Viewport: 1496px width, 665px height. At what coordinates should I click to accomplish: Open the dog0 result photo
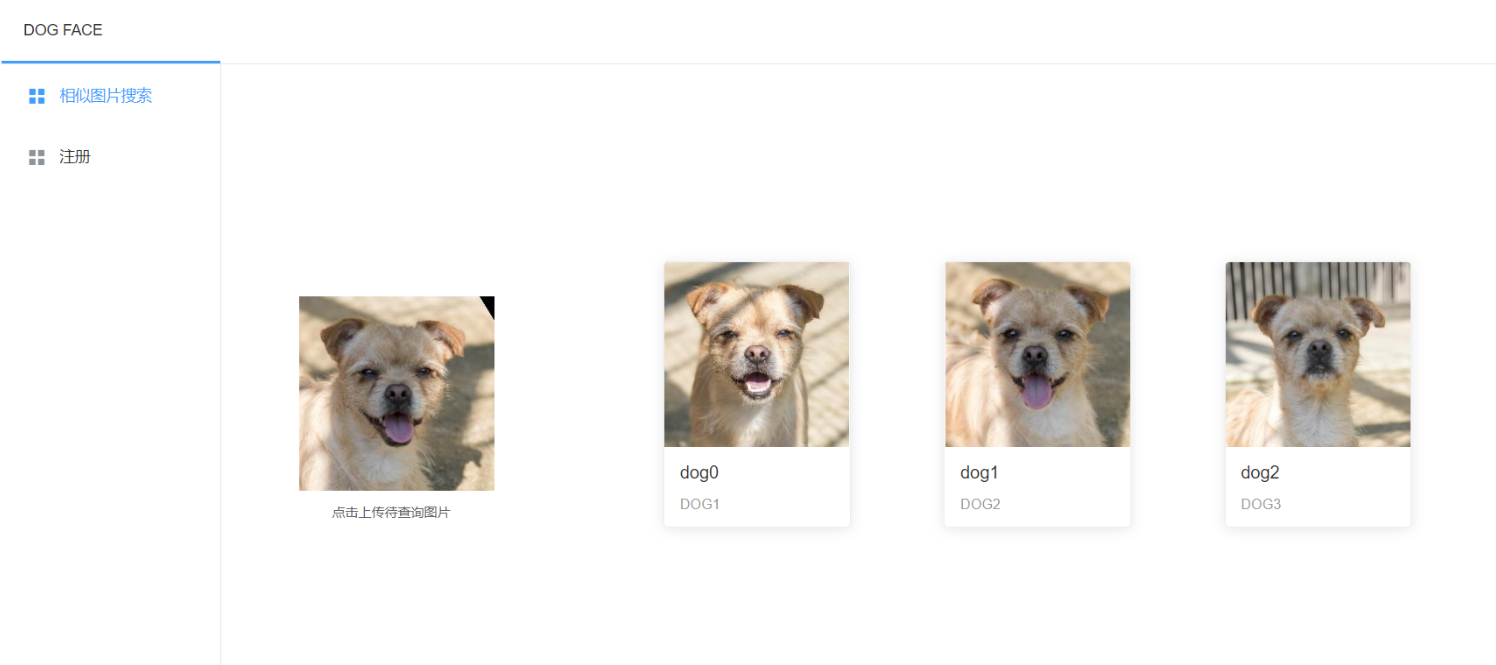click(x=757, y=354)
